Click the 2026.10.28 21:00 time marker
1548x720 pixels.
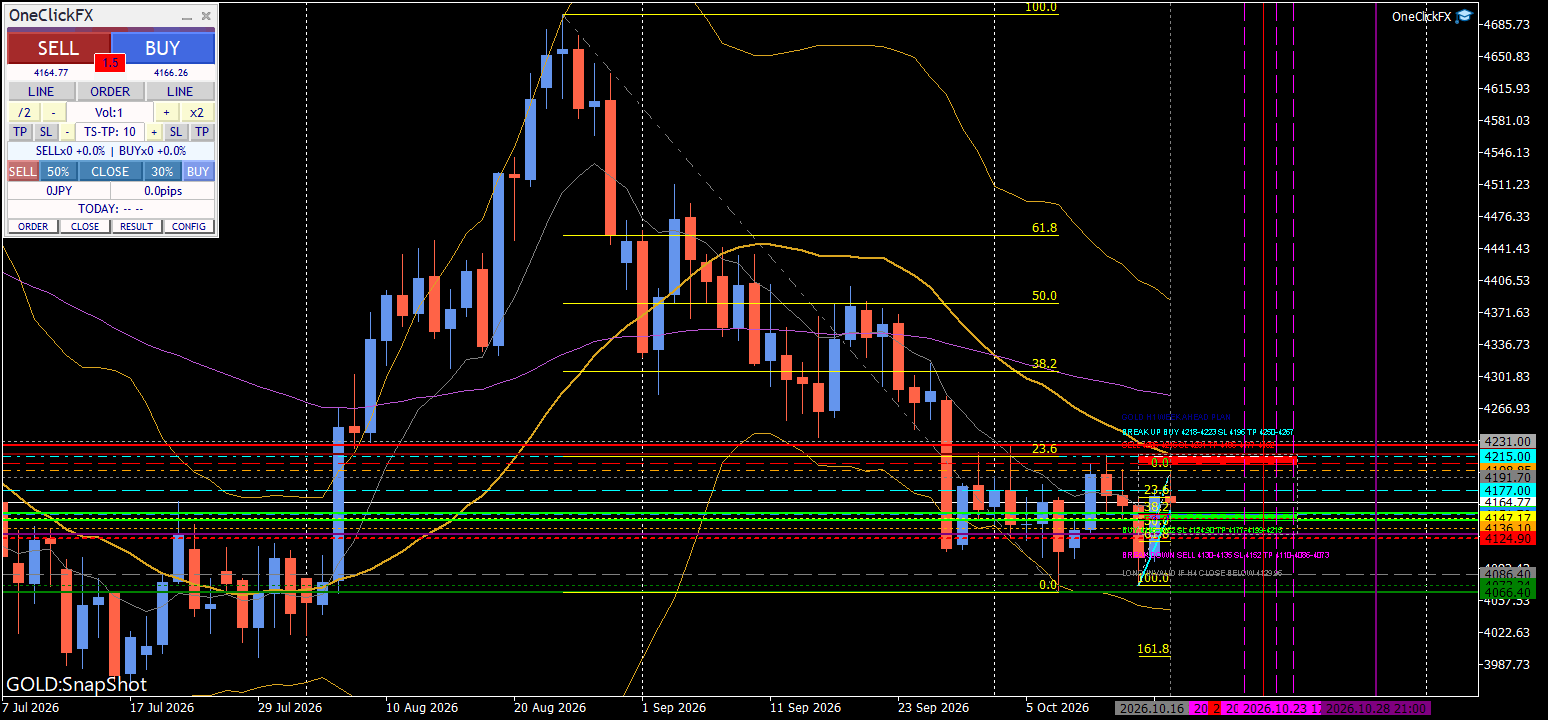(1376, 708)
